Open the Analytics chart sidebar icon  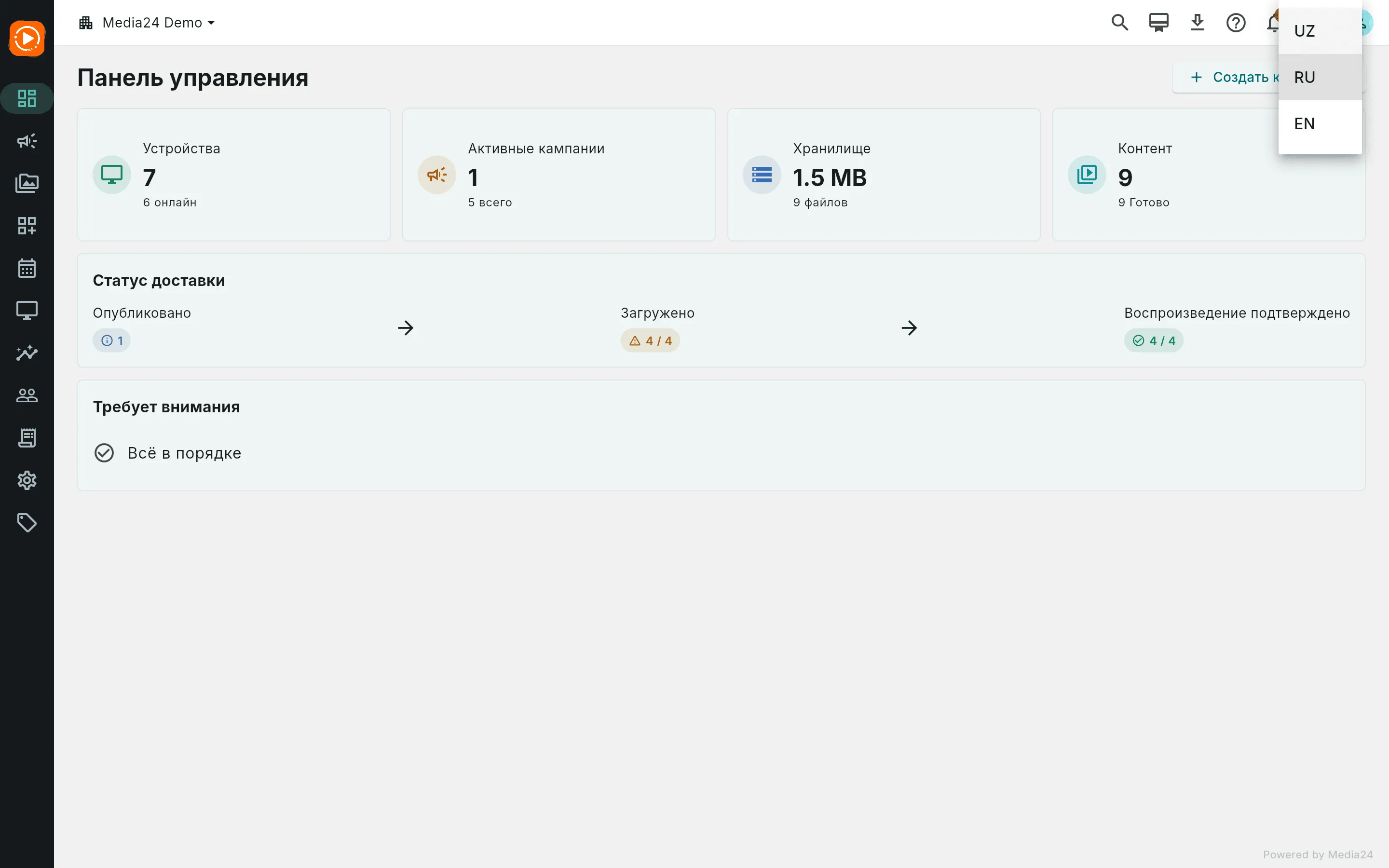pos(27,353)
